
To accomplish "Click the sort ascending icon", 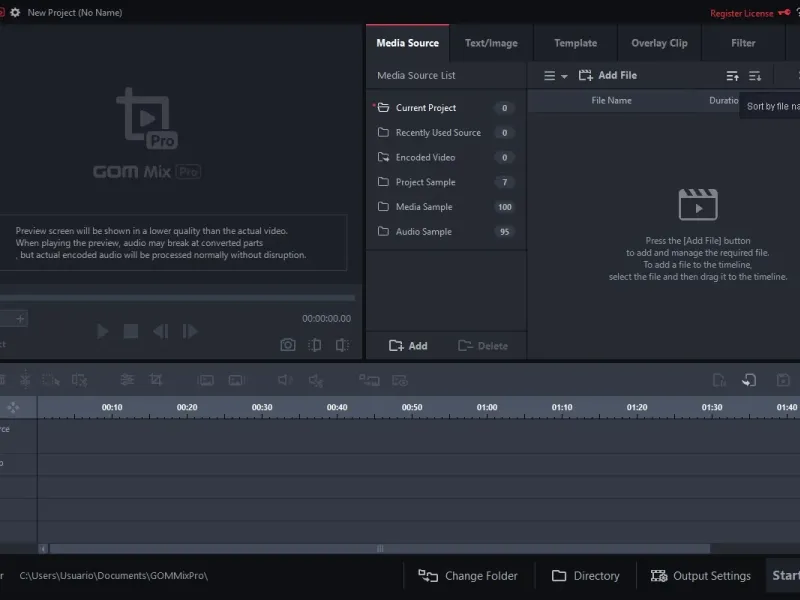I will [732, 76].
